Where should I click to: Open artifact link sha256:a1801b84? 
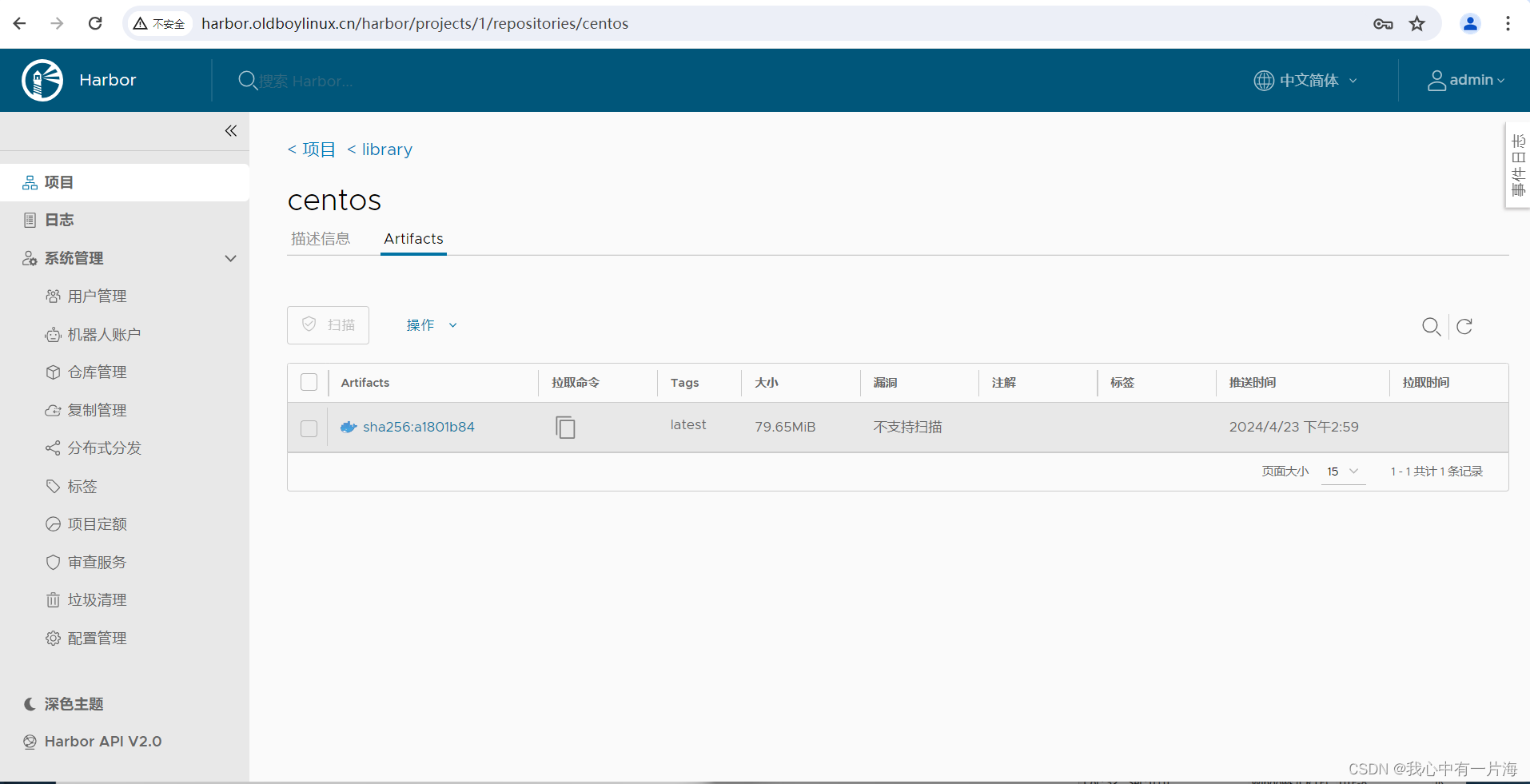pos(419,428)
